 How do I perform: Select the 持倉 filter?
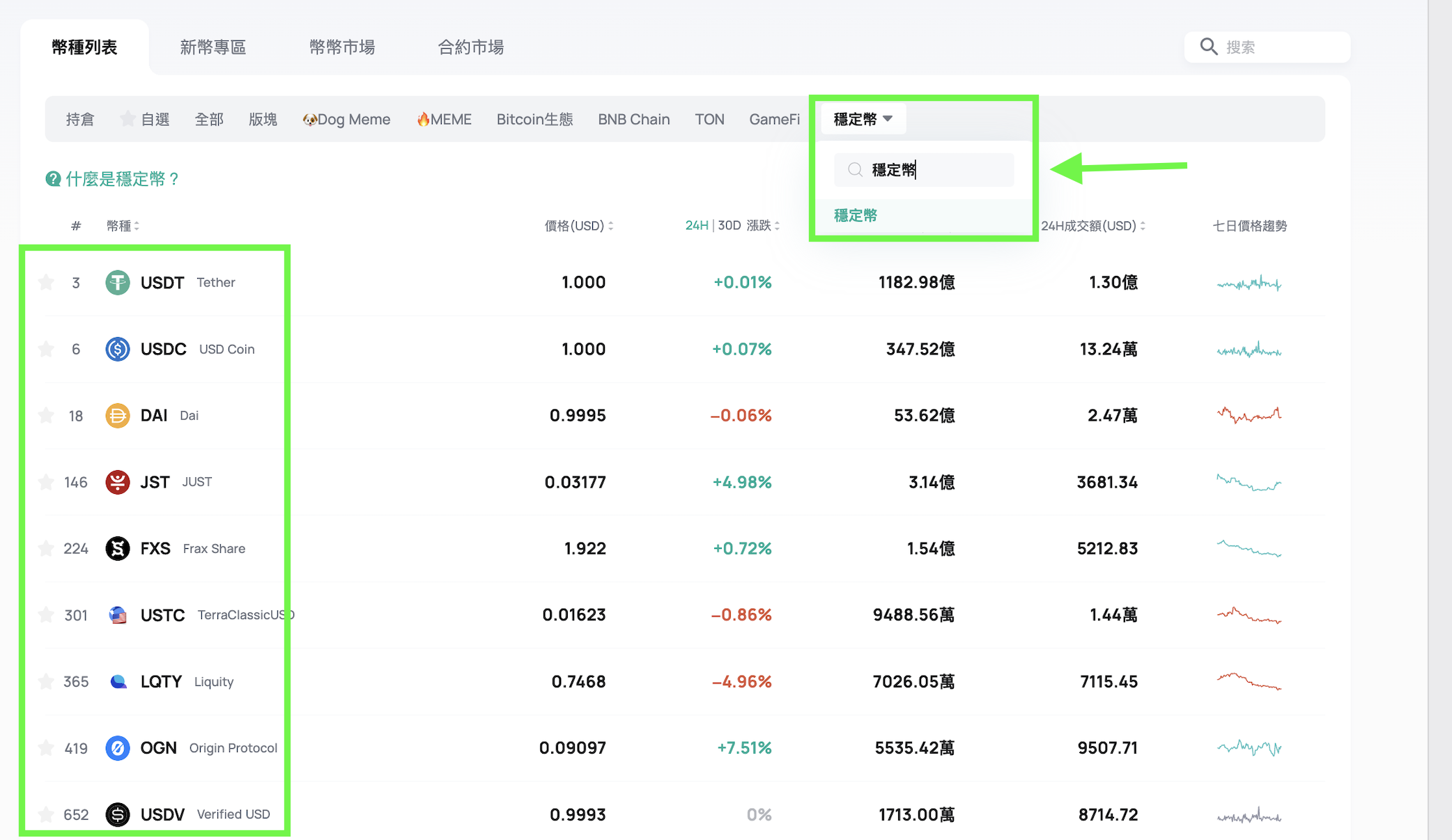tap(80, 119)
